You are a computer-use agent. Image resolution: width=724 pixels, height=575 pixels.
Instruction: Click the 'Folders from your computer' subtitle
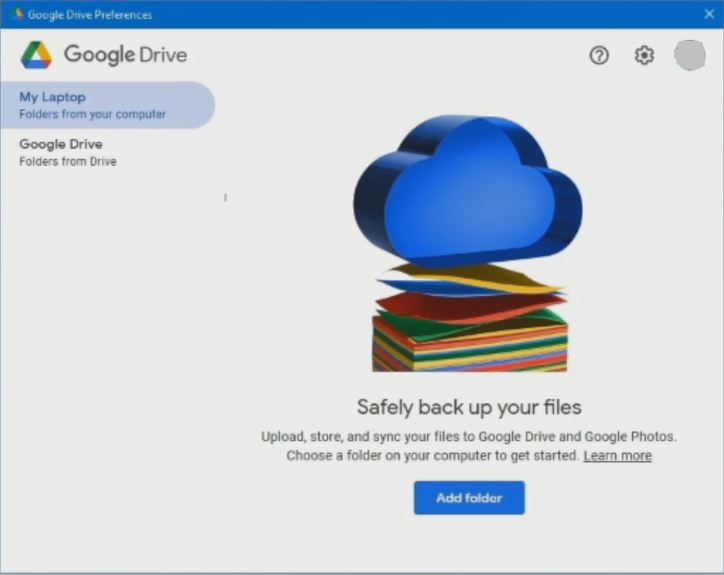(x=92, y=114)
